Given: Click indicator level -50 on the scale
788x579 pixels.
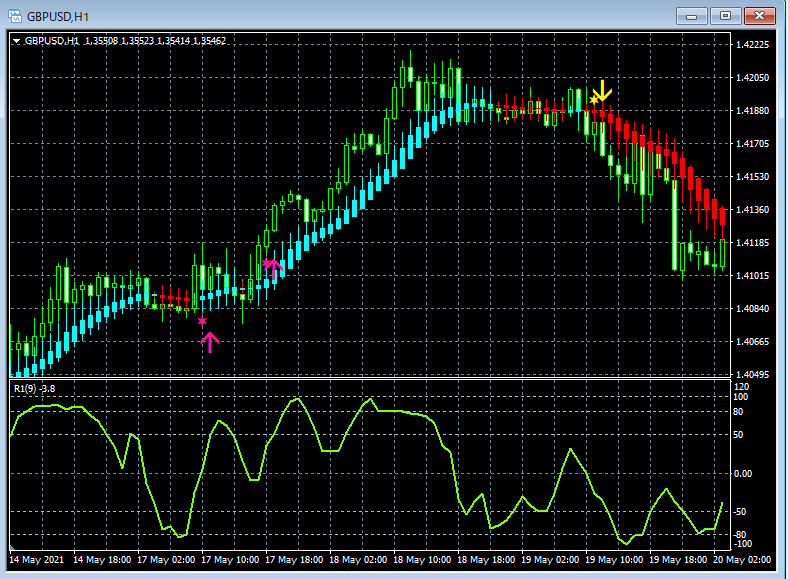Looking at the screenshot, I should pyautogui.click(x=739, y=512).
